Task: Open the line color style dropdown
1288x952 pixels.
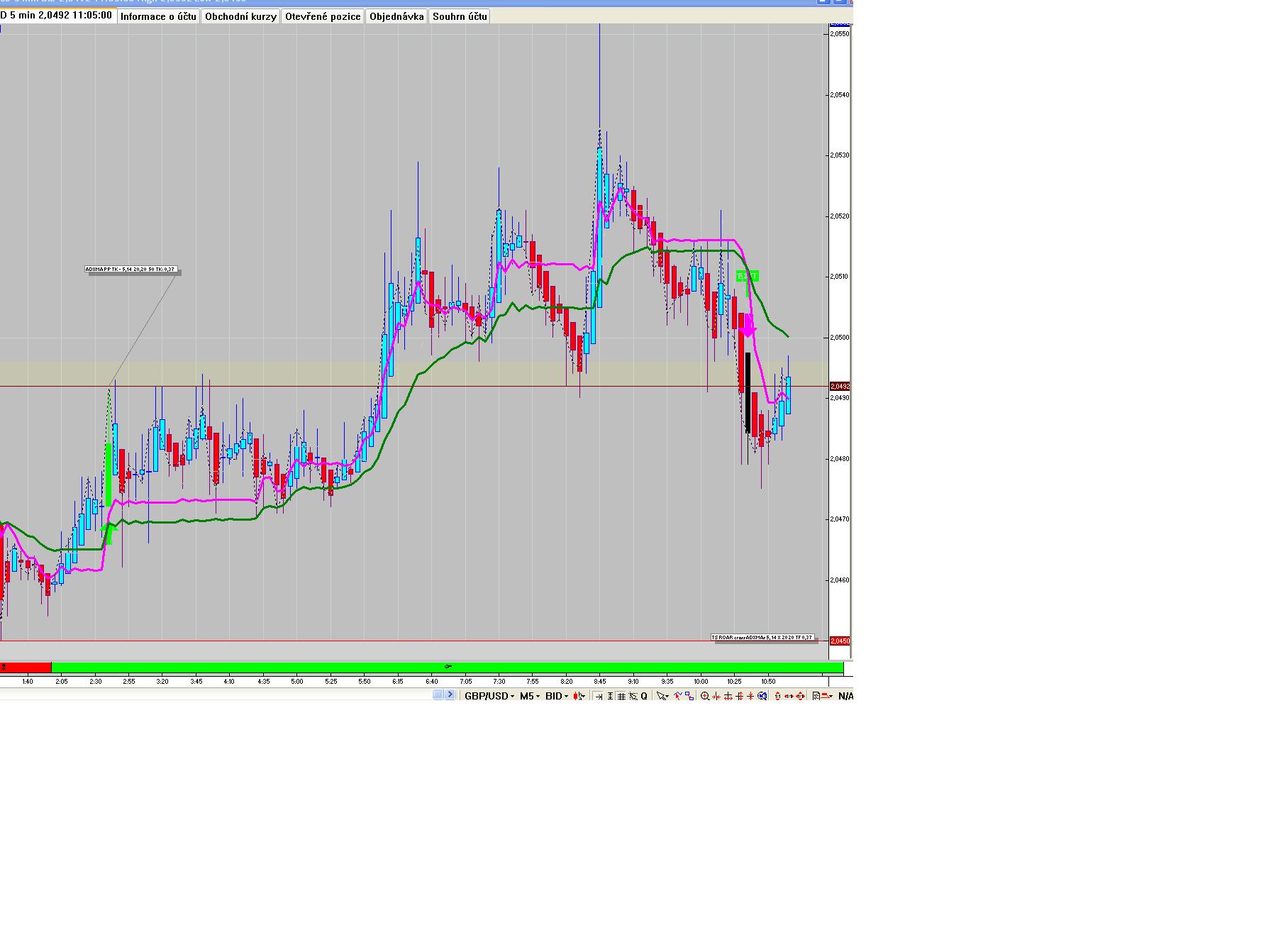Action: [826, 696]
